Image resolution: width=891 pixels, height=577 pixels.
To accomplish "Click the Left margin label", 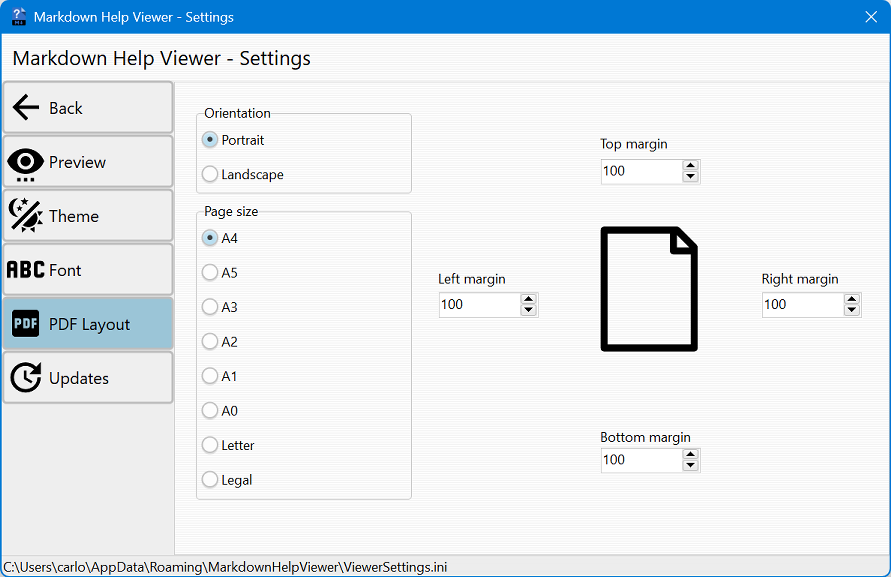I will pyautogui.click(x=472, y=279).
